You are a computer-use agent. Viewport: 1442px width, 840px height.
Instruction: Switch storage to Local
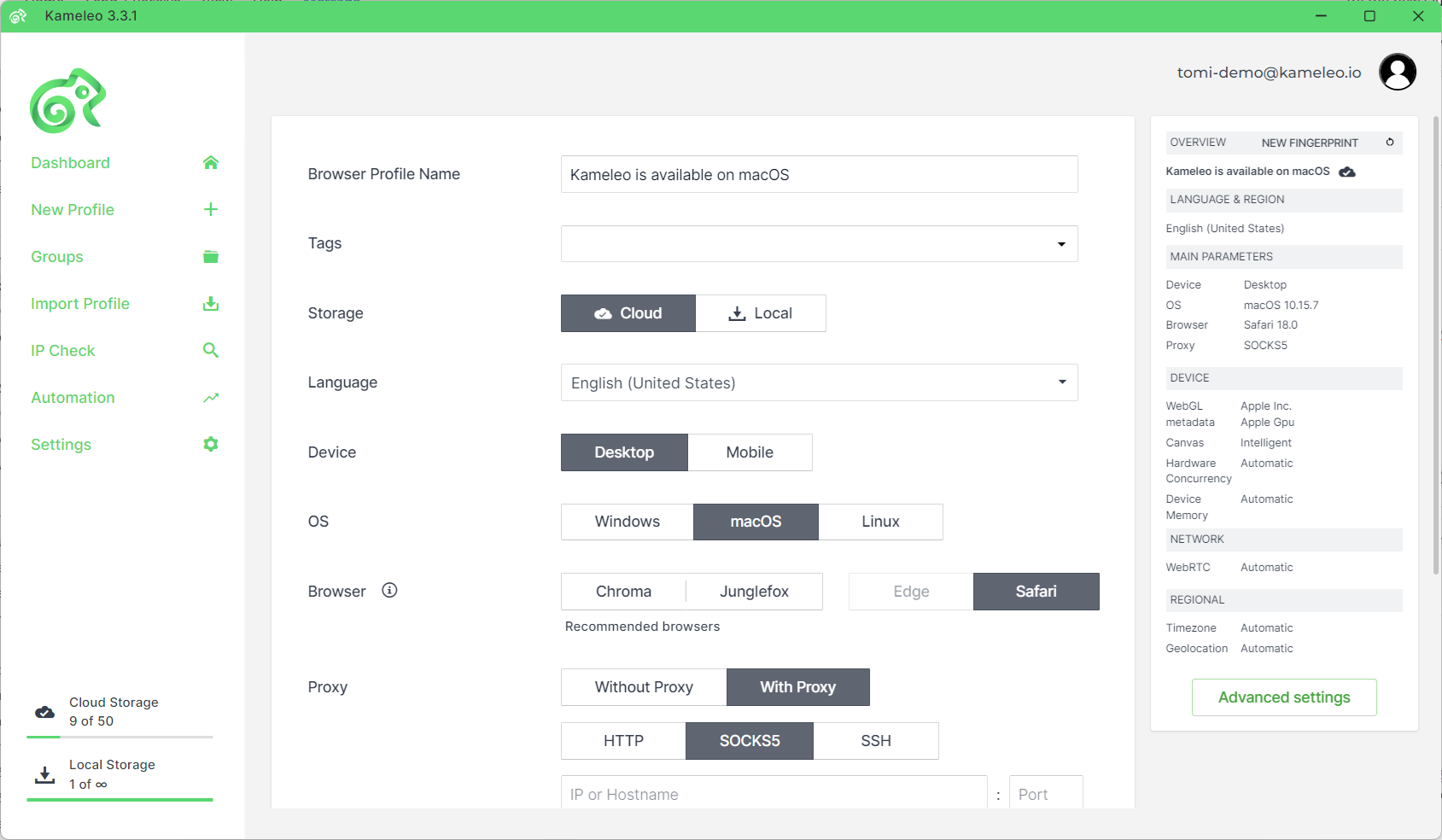(x=760, y=313)
